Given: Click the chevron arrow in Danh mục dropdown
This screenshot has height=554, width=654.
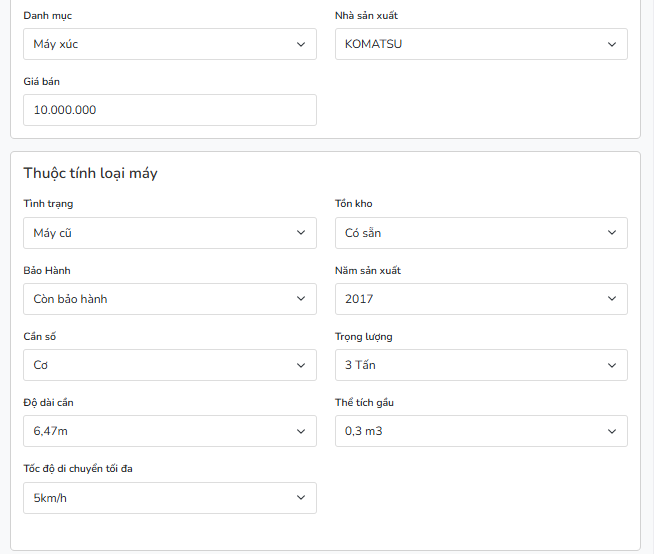Looking at the screenshot, I should [x=301, y=44].
